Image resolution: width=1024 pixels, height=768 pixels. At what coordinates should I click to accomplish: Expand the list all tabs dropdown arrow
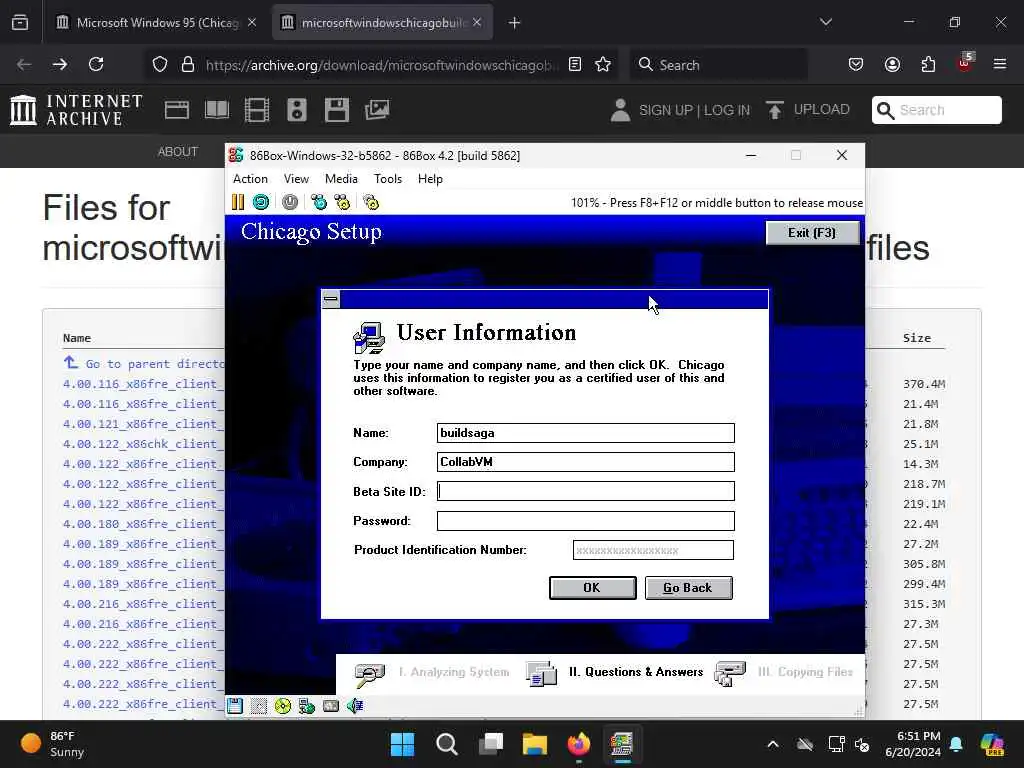(825, 22)
